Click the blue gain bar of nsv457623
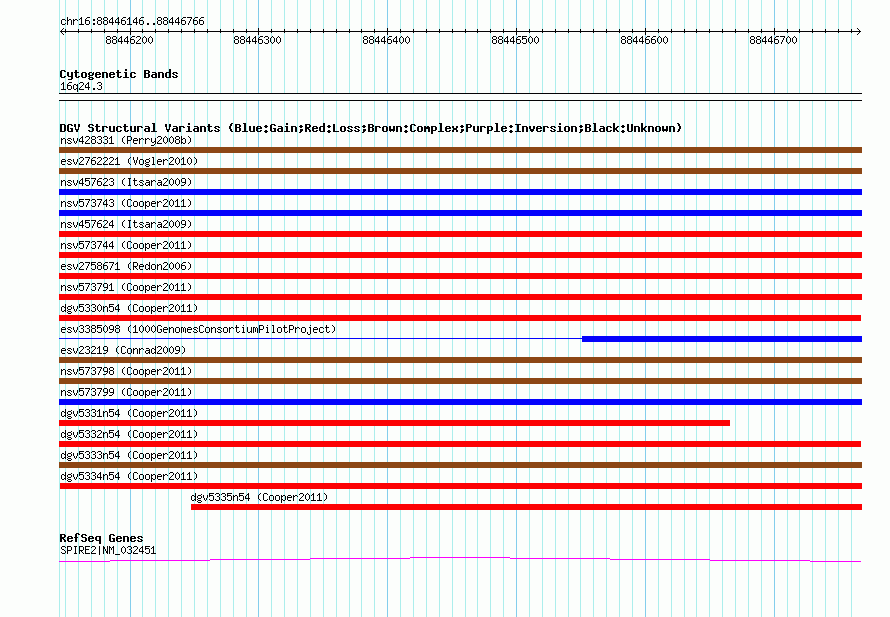Viewport: 890px width, 617px height. click(x=460, y=192)
